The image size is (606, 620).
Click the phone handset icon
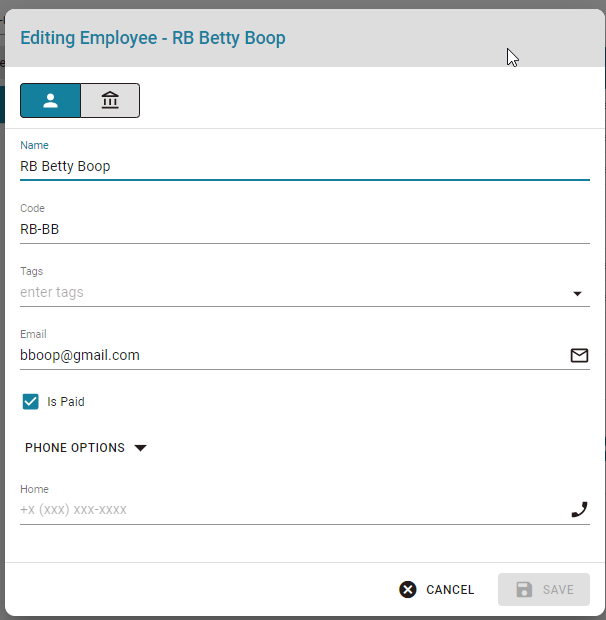pyautogui.click(x=579, y=510)
